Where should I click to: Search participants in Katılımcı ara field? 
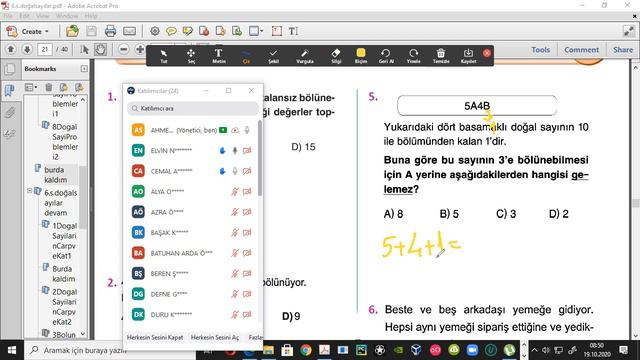point(193,109)
